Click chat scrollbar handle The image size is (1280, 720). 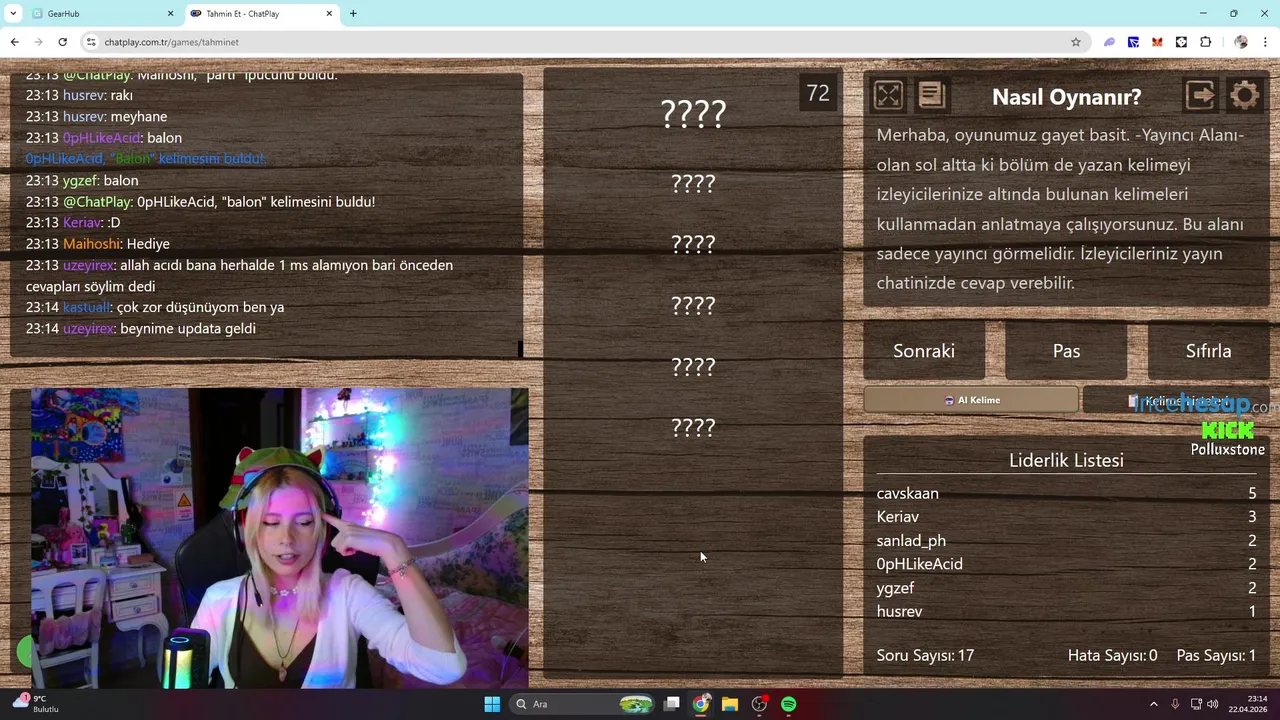pos(520,349)
